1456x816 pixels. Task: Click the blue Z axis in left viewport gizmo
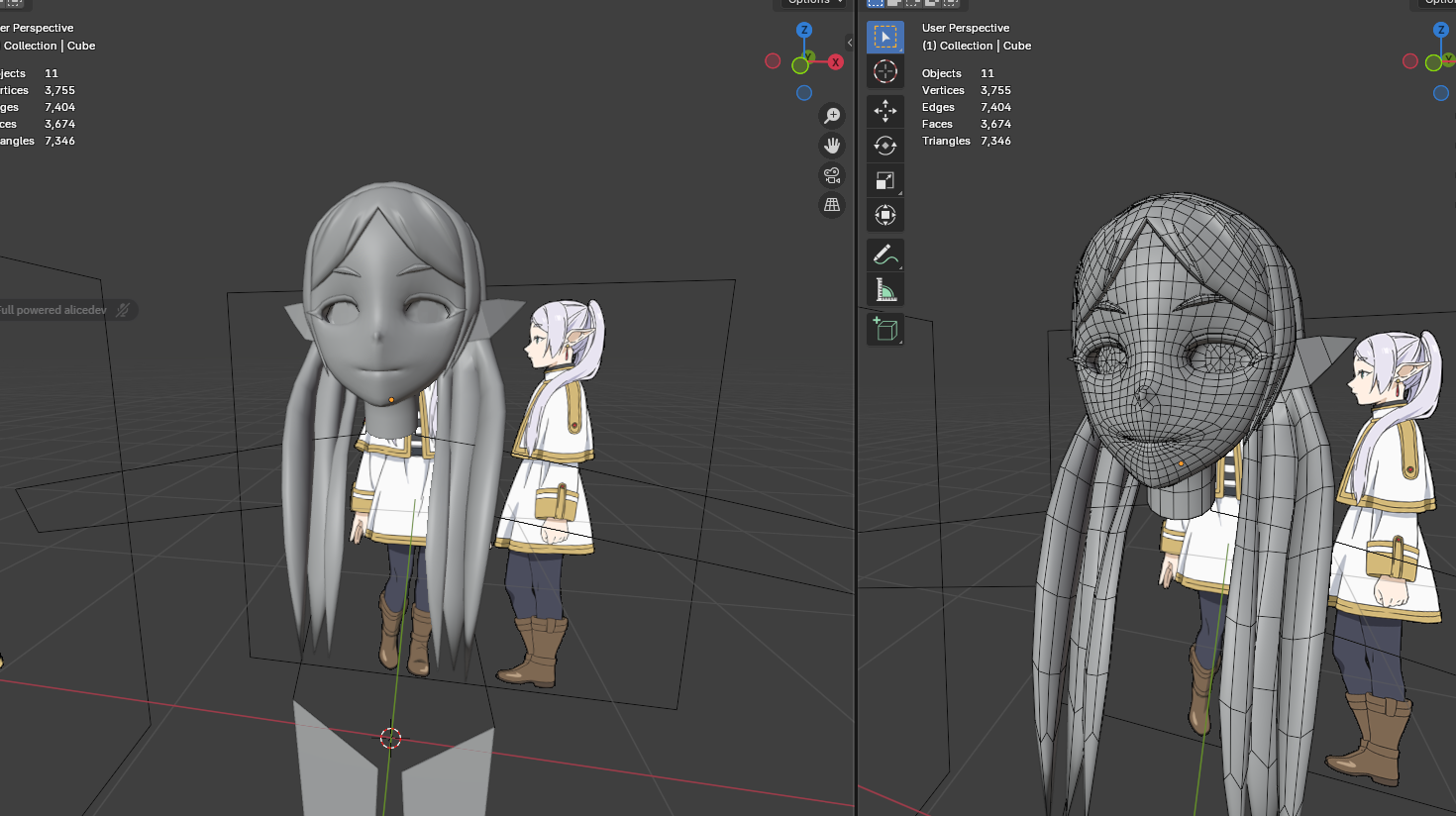pyautogui.click(x=804, y=30)
